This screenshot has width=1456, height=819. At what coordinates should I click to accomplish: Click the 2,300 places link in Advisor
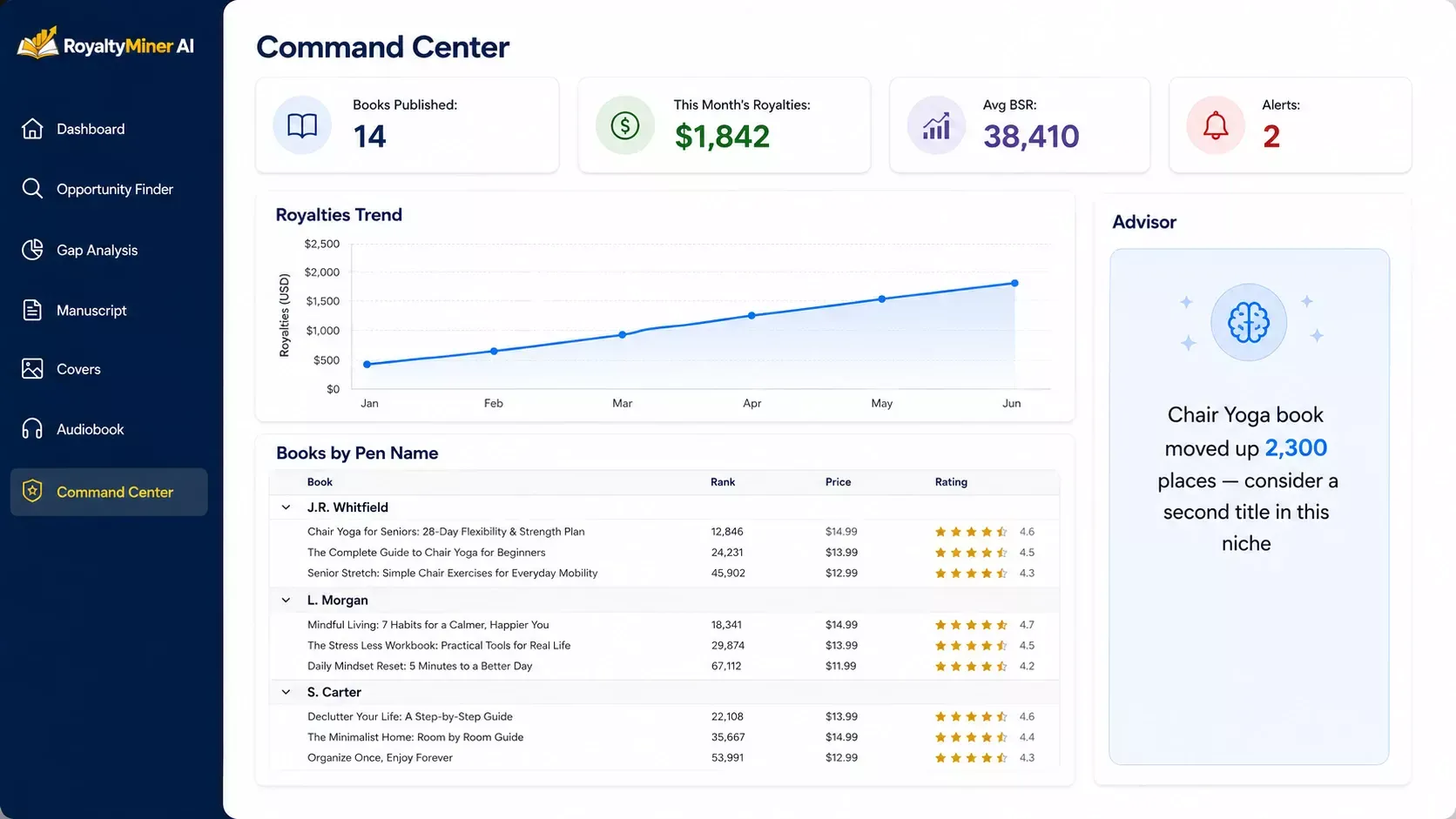(1296, 448)
